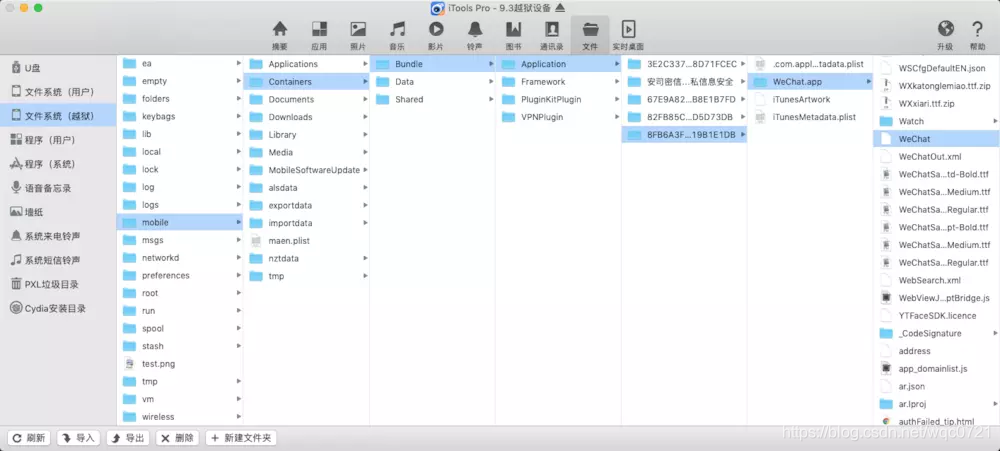Expand the Application folder arrow
Viewport: 1000px width, 451px height.
(x=617, y=64)
